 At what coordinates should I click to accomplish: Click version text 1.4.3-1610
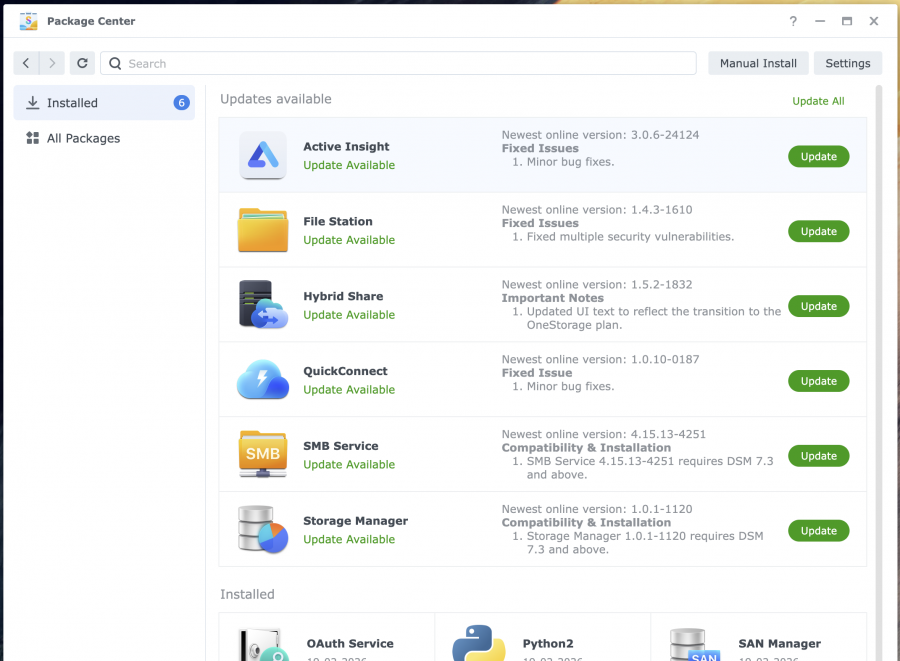[x=661, y=209]
